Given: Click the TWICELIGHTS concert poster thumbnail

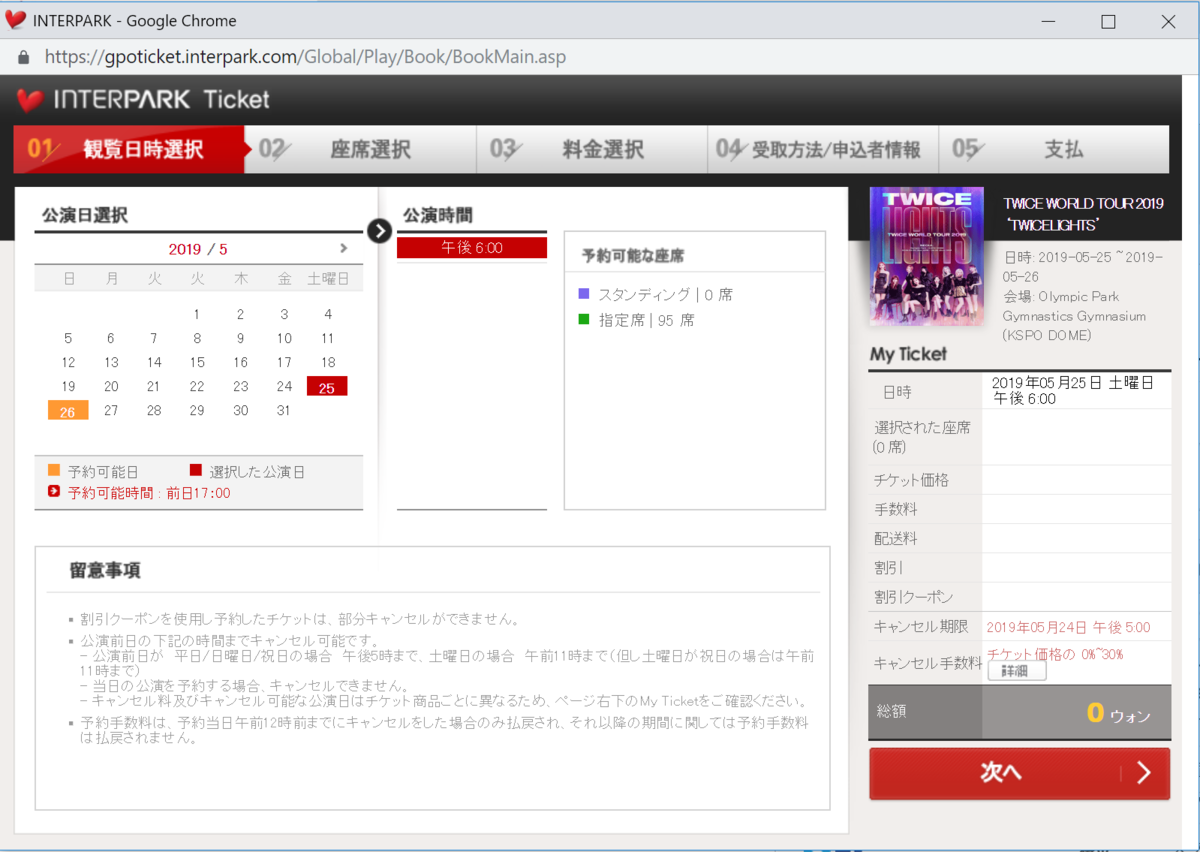Looking at the screenshot, I should (928, 256).
